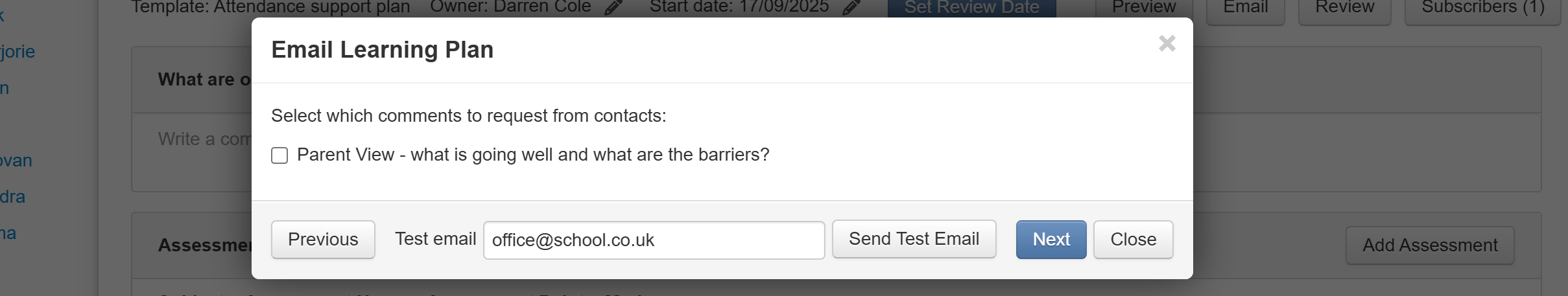This screenshot has height=296, width=1568.
Task: Click into the Test email input field
Action: (654, 240)
